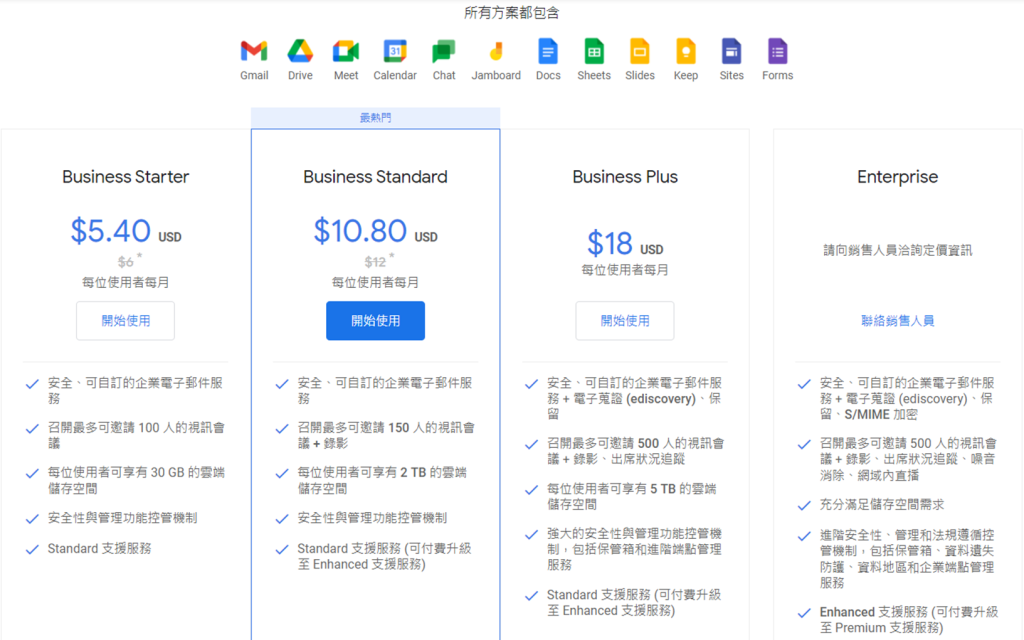The width and height of the screenshot is (1024, 640).
Task: Select the Enterprise plan title
Action: [x=897, y=177]
